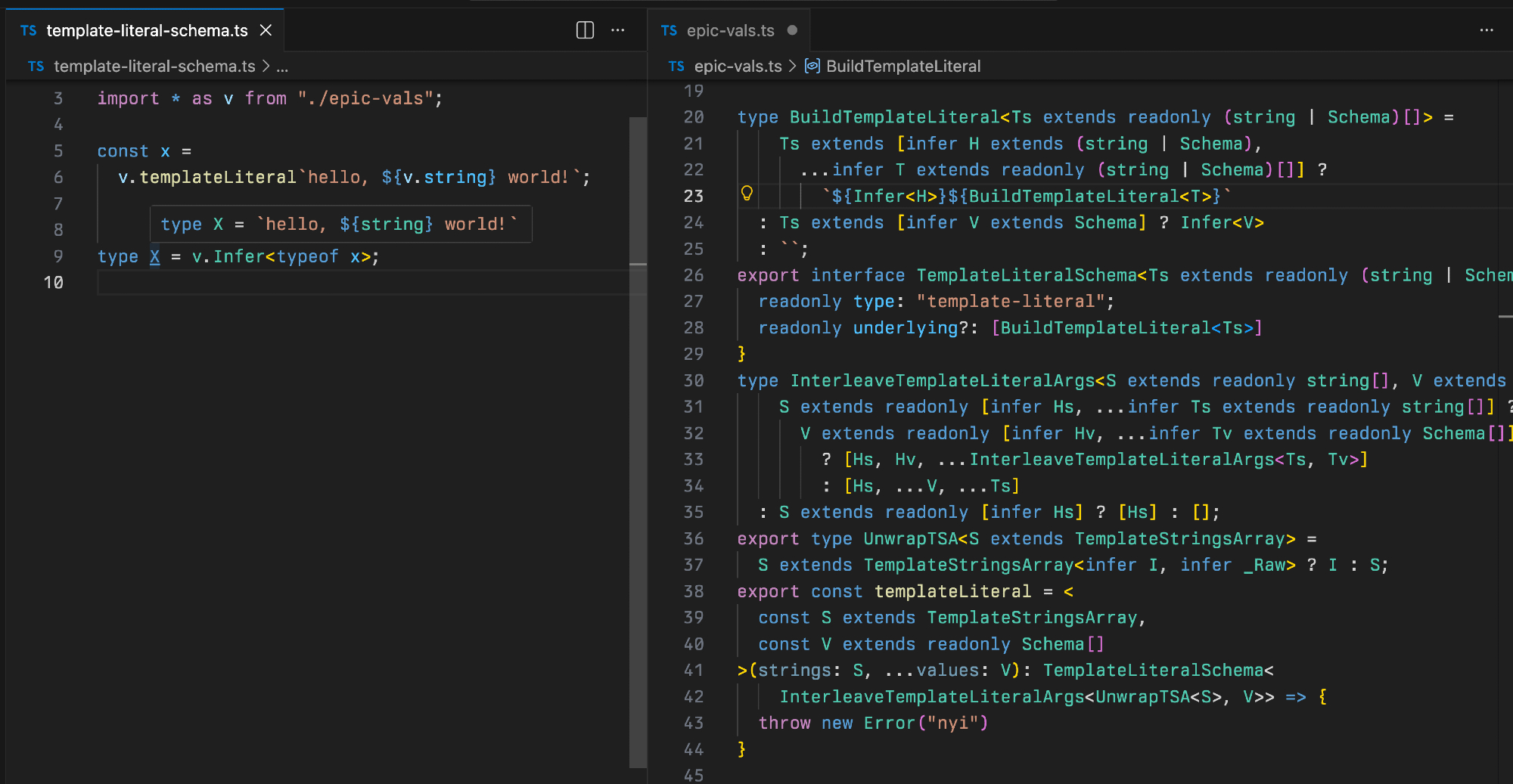Open more actions menu in left editor
This screenshot has height=784, width=1513.
click(x=618, y=30)
